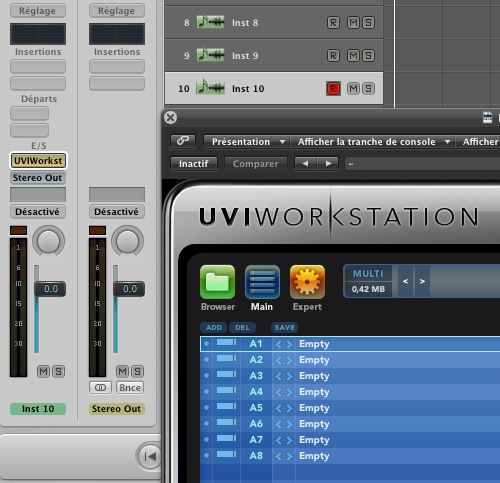This screenshot has width=500, height=483.
Task: Open the UVI Workstation Browser folder icon
Action: 217,282
